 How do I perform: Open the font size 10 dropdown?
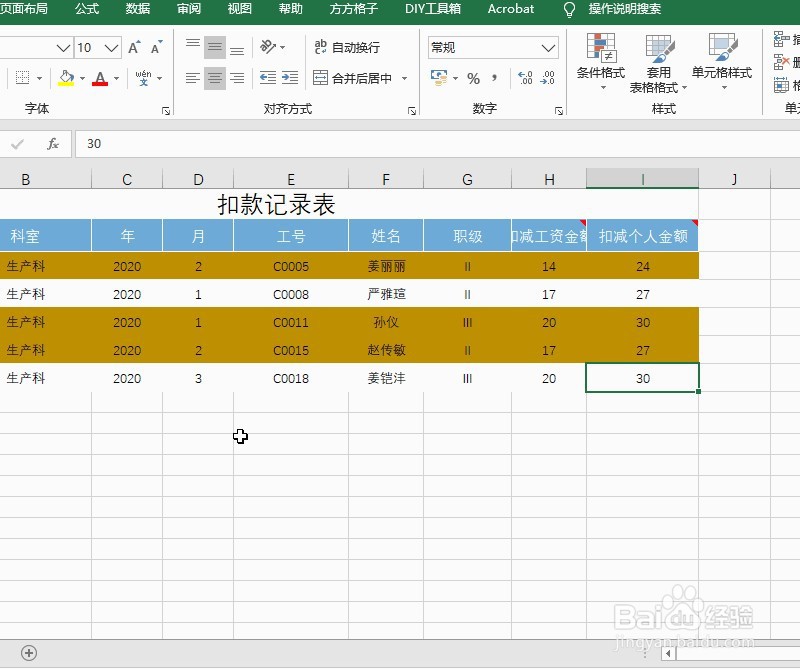pos(110,47)
